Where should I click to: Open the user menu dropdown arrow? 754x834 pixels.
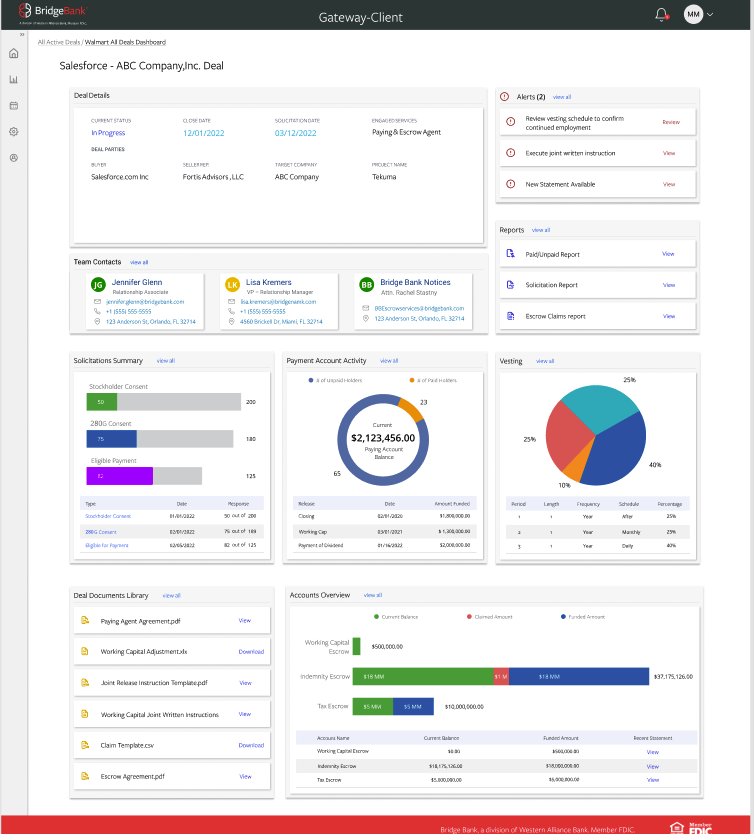click(x=710, y=14)
